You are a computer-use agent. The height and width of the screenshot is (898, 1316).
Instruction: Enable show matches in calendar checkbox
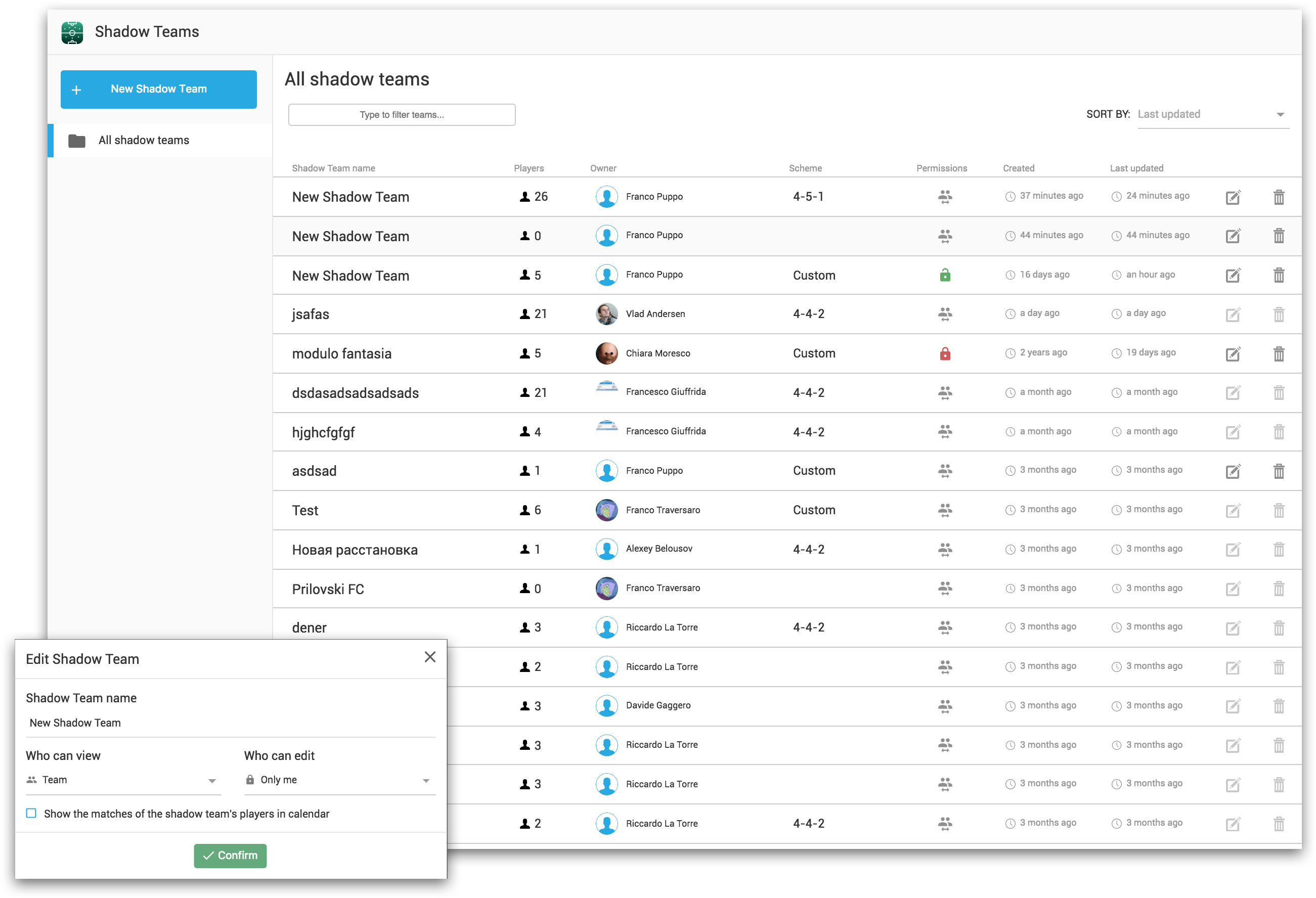coord(32,813)
